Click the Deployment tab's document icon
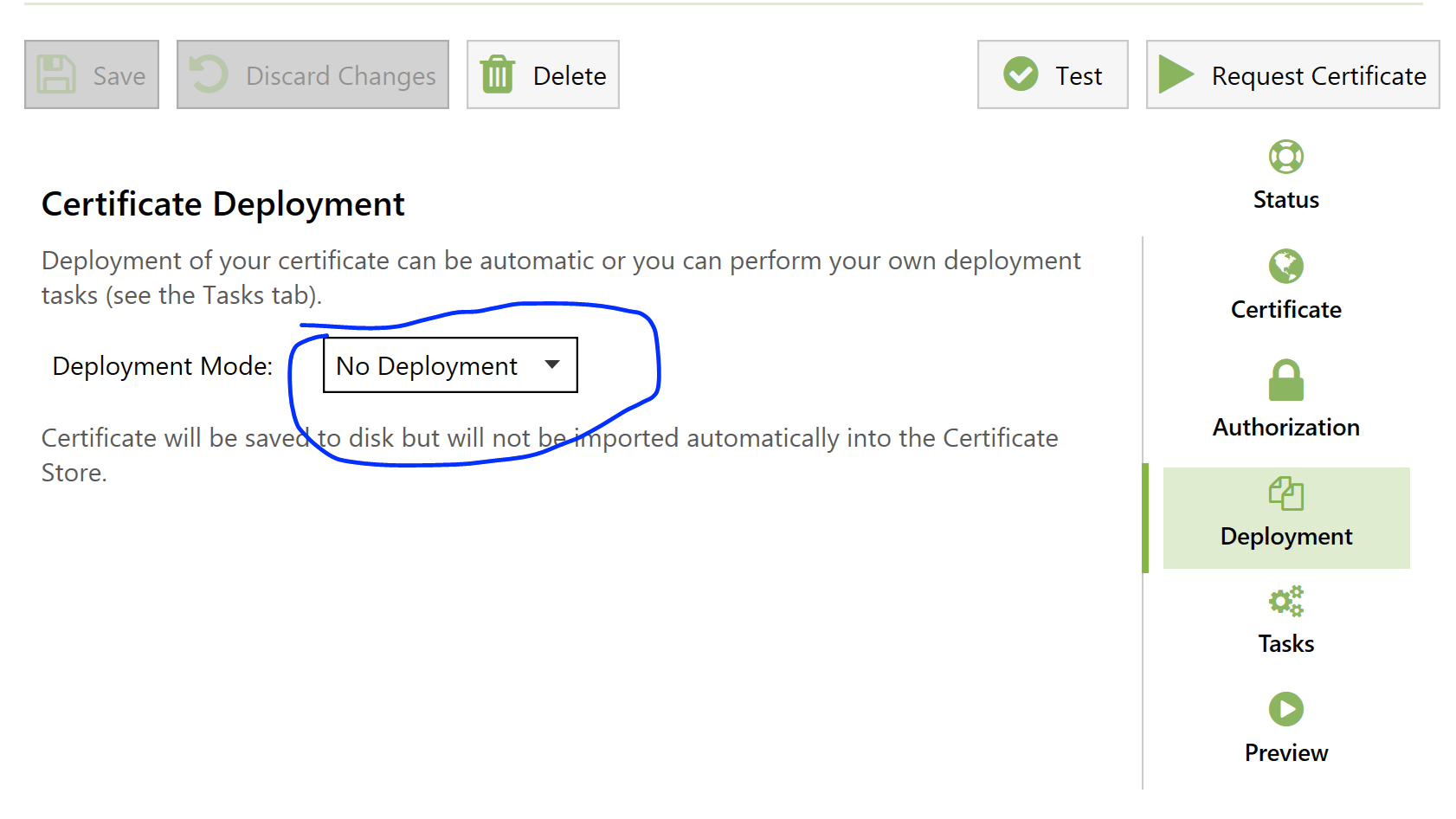 pos(1285,493)
